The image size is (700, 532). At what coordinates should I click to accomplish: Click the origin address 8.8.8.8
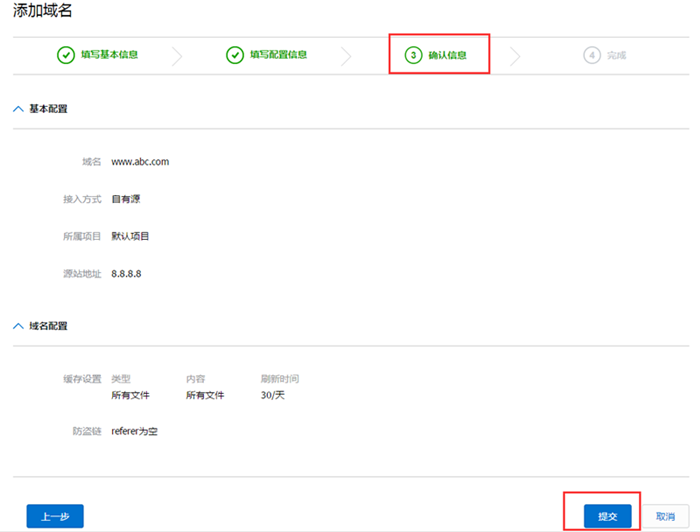point(126,274)
